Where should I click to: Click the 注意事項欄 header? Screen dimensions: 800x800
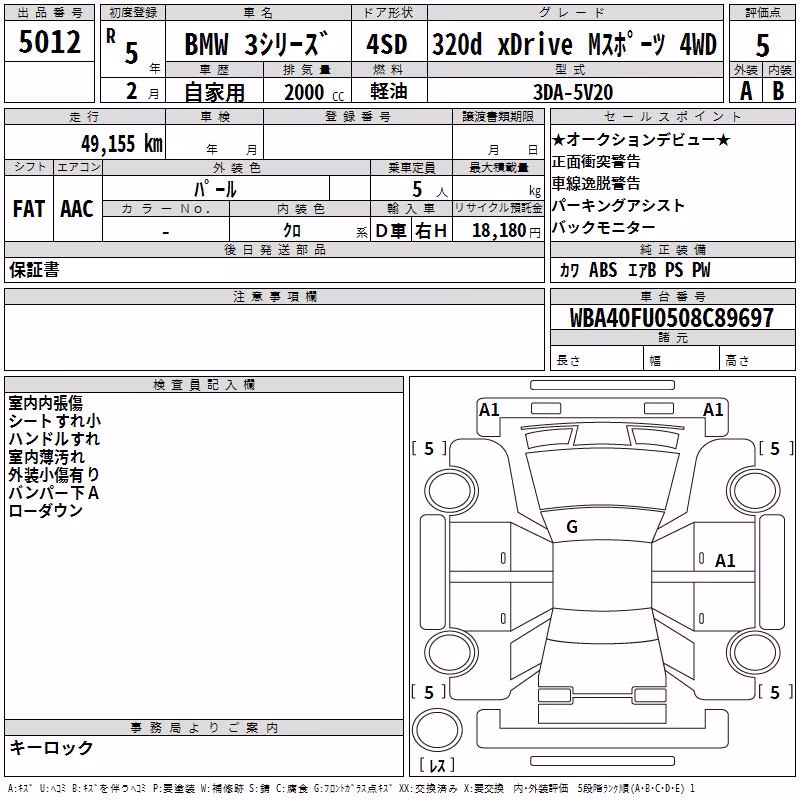[x=274, y=296]
